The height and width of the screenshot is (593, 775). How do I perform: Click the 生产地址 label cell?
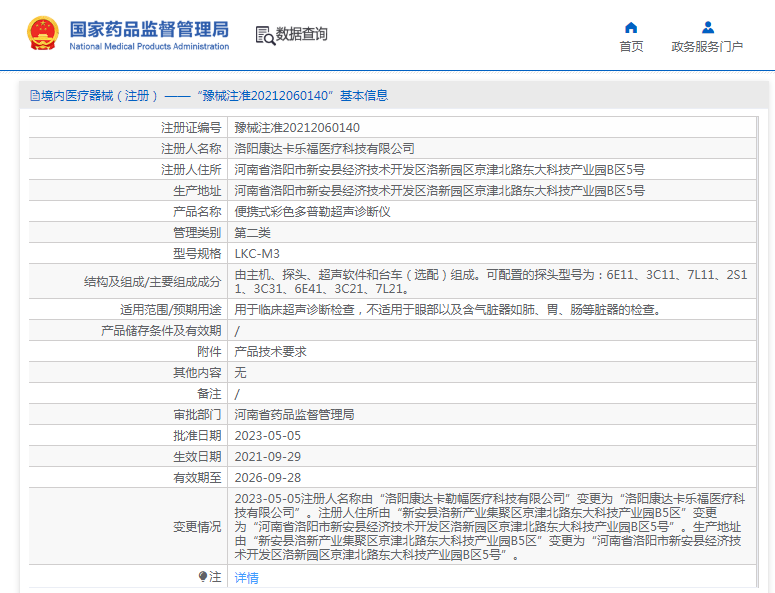coord(128,191)
